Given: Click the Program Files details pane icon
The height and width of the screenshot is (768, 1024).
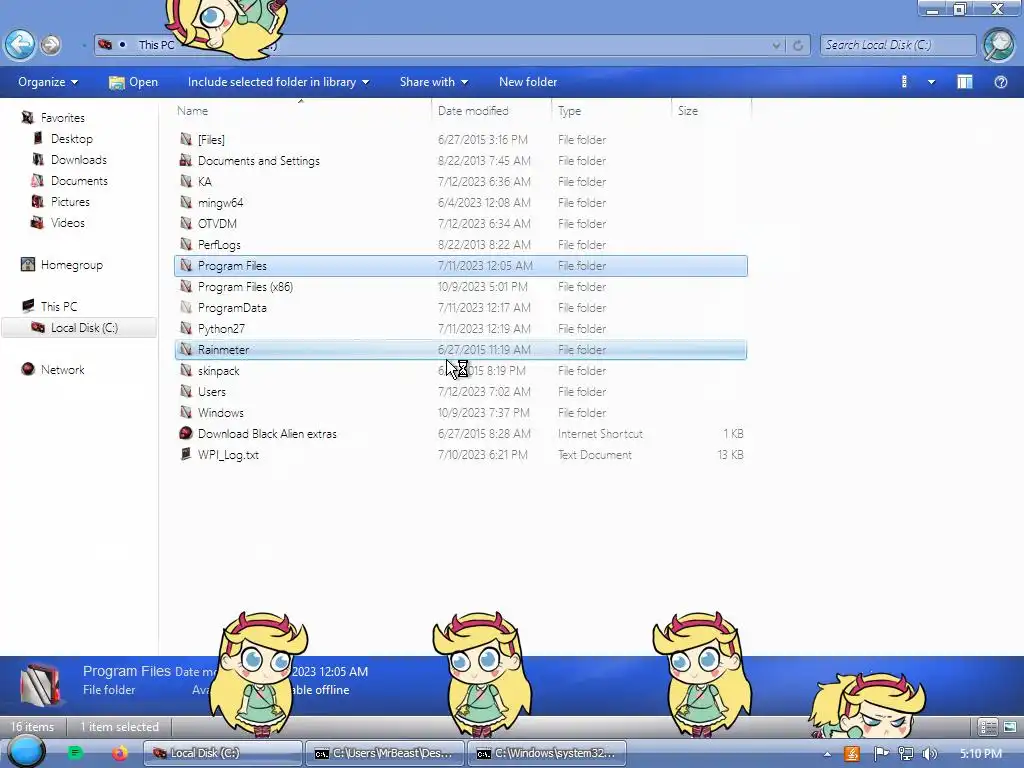Looking at the screenshot, I should (40, 684).
